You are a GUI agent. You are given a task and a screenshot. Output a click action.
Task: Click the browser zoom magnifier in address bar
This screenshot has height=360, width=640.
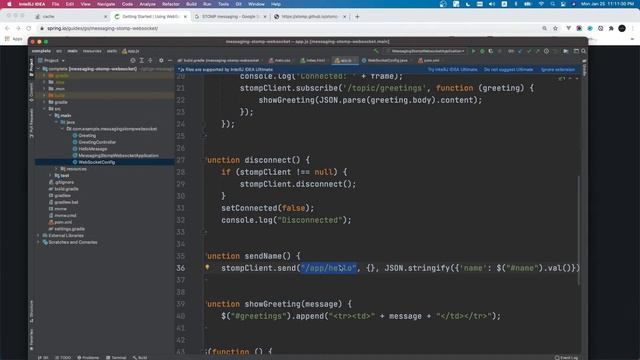tap(544, 28)
